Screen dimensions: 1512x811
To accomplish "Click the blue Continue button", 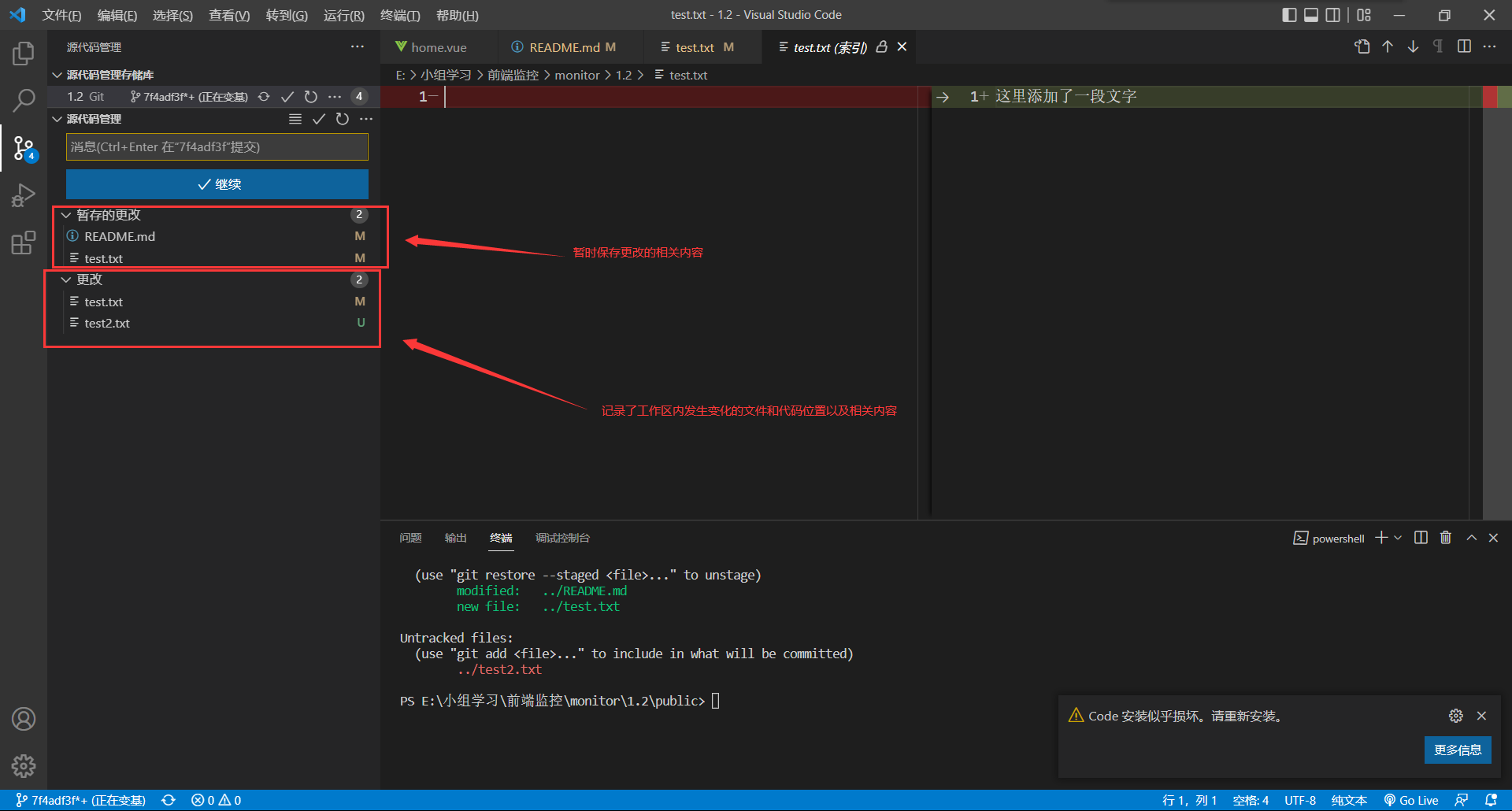I will [x=217, y=184].
